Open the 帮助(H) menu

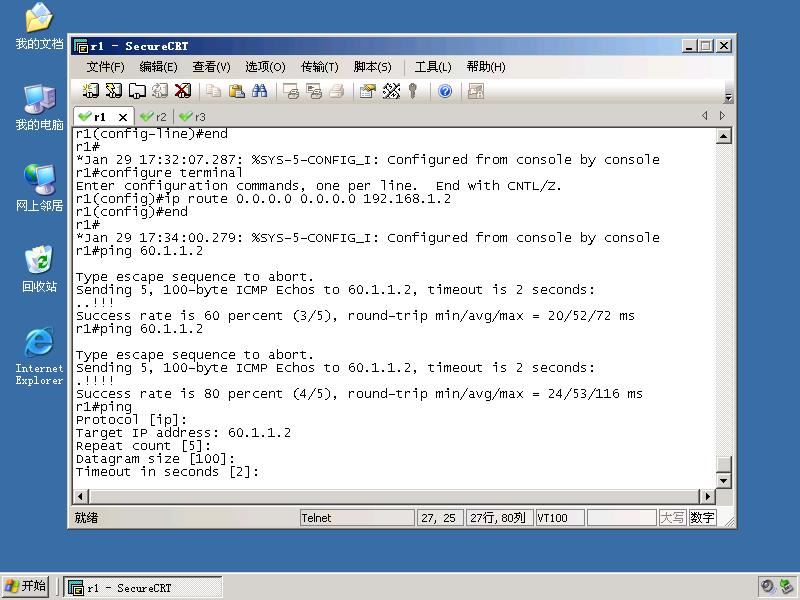point(486,67)
